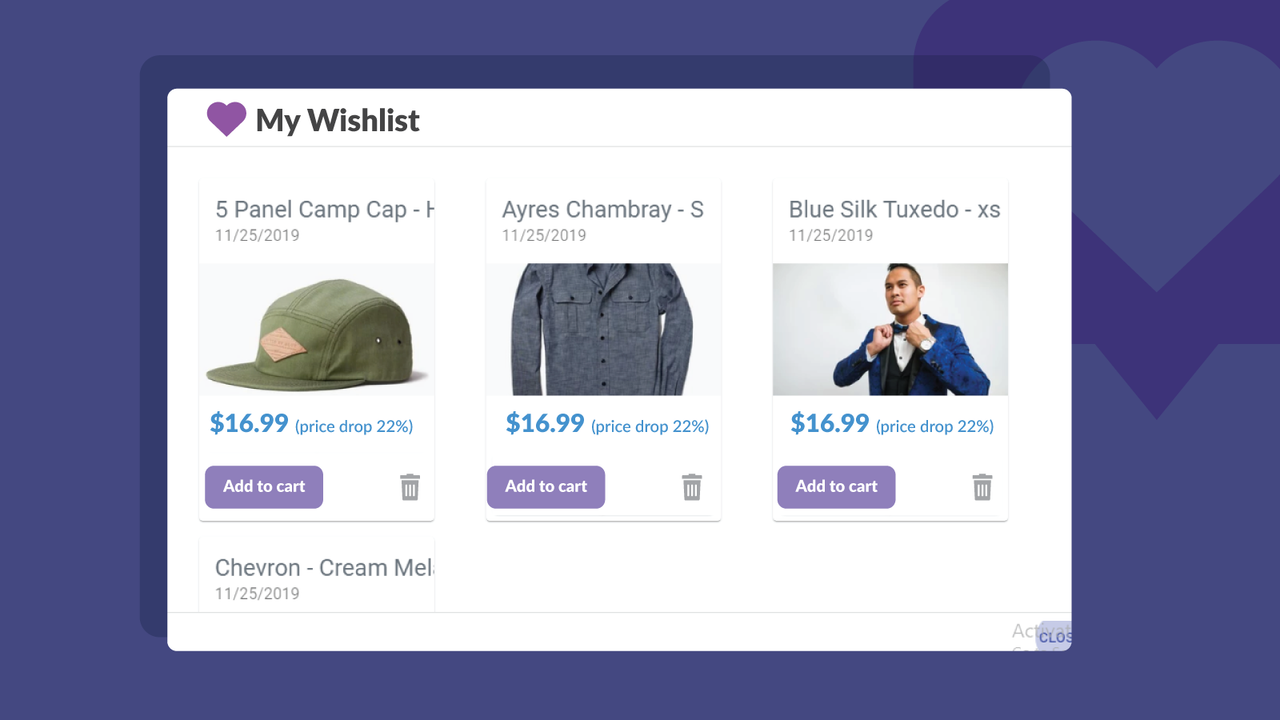The width and height of the screenshot is (1280, 720).
Task: Open the Ayres Chambray product title
Action: (603, 210)
